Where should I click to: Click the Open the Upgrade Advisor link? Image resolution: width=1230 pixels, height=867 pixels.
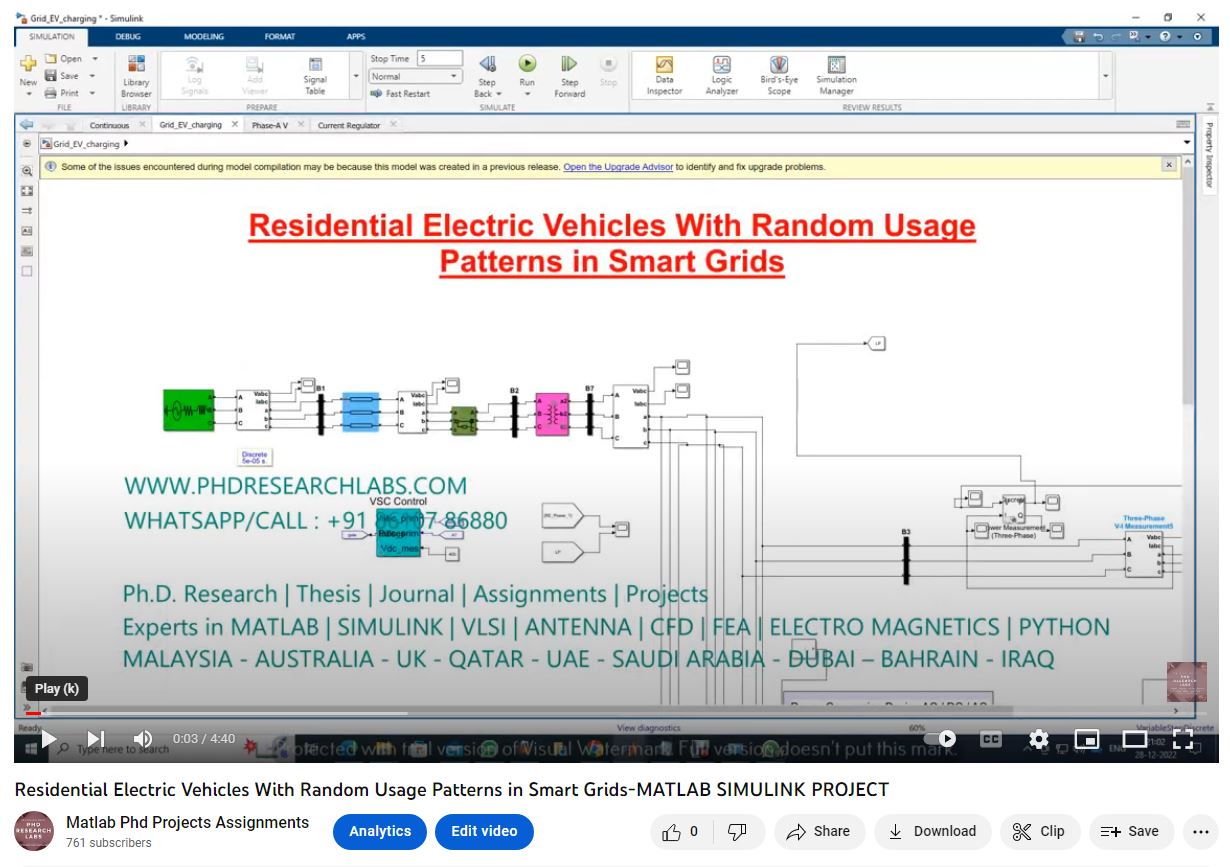pyautogui.click(x=618, y=167)
